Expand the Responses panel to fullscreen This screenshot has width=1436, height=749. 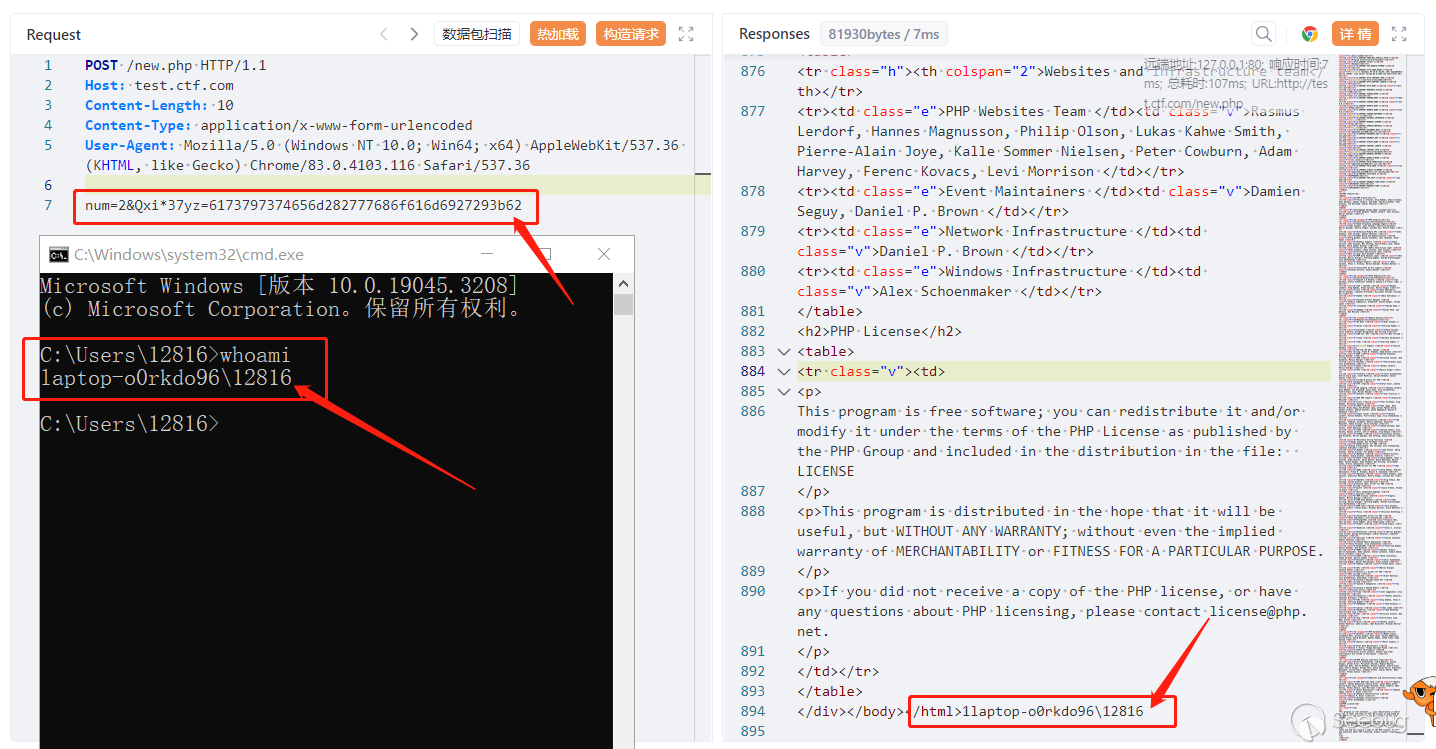[1399, 34]
